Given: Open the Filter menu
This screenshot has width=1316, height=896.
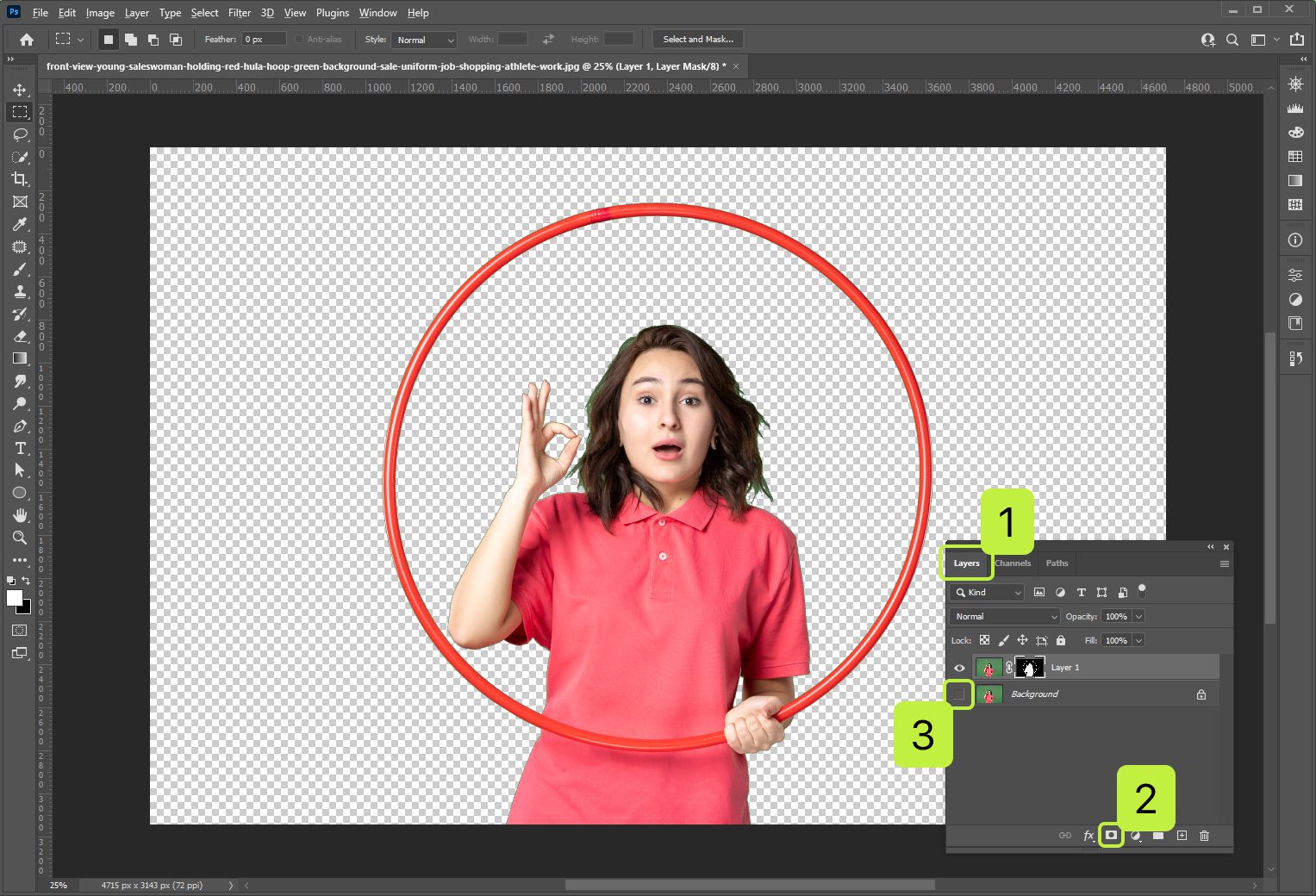Looking at the screenshot, I should point(240,13).
